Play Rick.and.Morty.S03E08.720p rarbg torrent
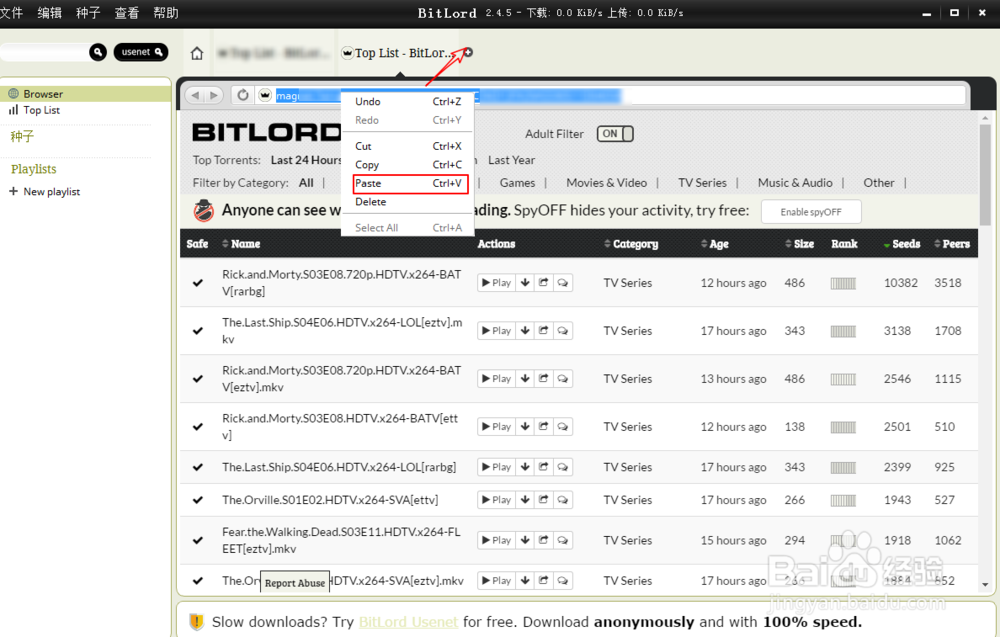Viewport: 1000px width, 637px height. coord(496,282)
